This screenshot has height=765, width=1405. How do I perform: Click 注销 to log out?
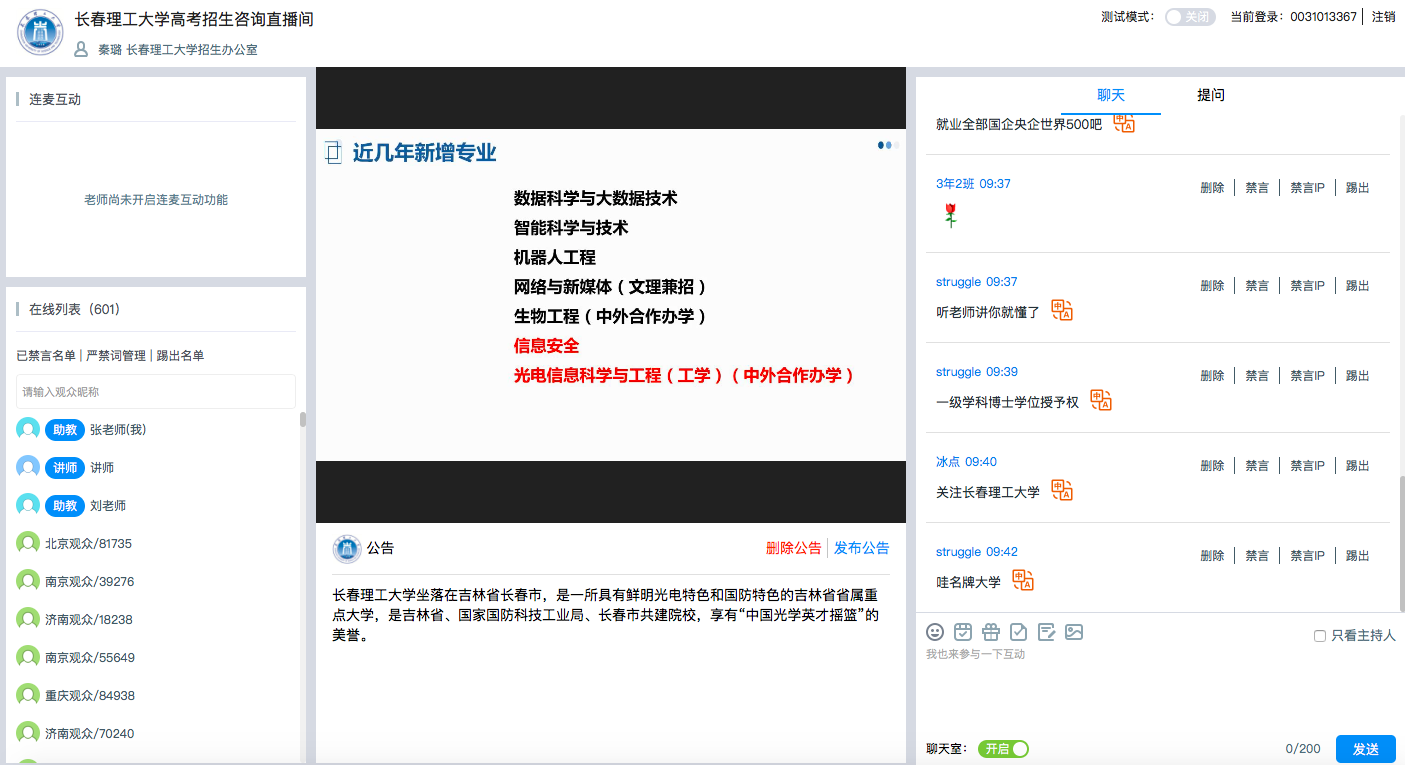[x=1384, y=17]
